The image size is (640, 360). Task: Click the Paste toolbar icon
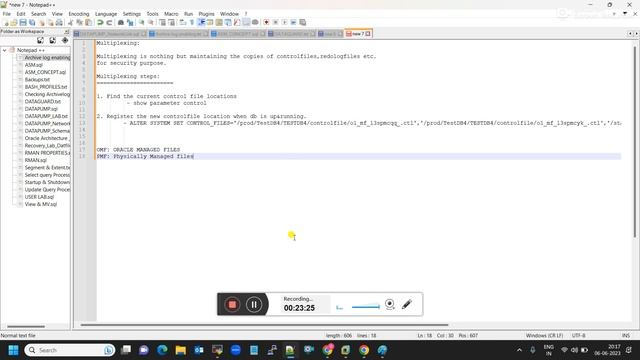pos(88,22)
